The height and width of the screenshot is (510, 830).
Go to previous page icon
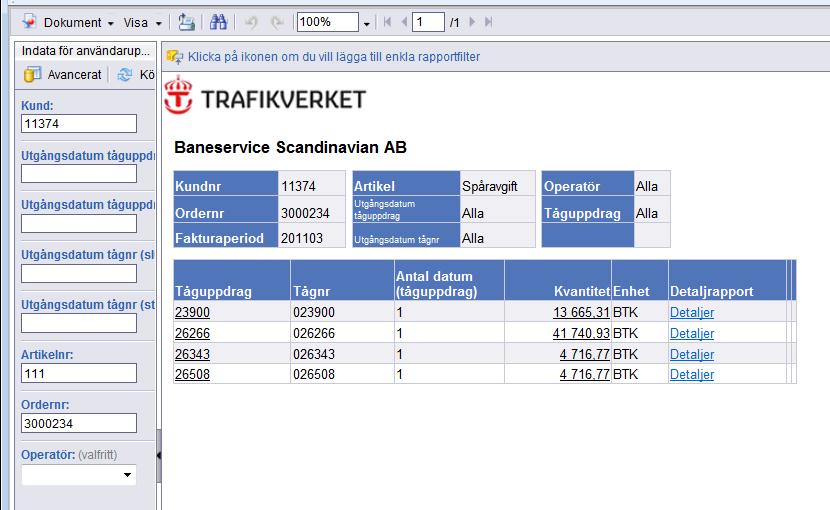404,22
